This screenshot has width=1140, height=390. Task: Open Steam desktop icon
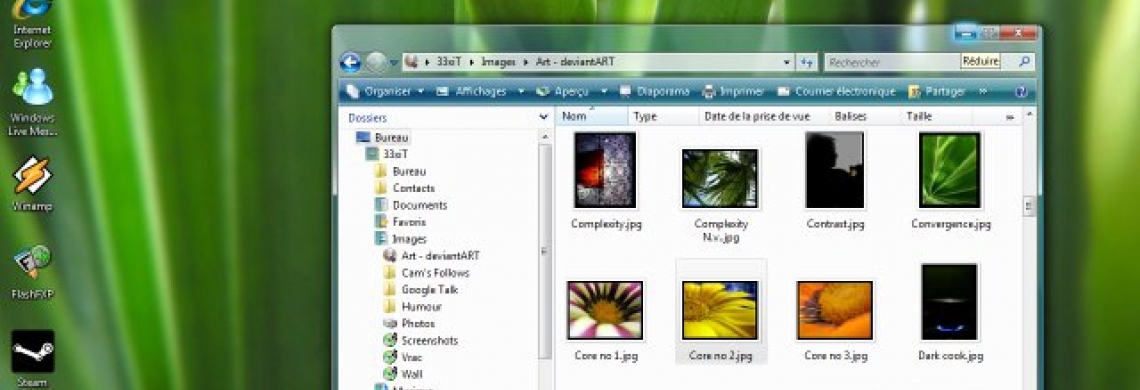pos(33,359)
